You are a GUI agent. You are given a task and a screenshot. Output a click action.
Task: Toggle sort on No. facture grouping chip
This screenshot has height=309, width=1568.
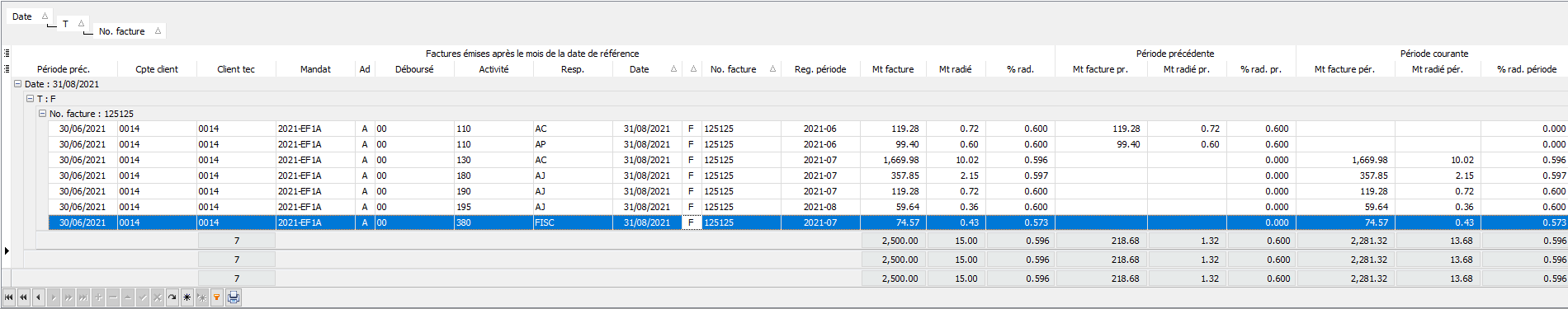pyautogui.click(x=130, y=31)
